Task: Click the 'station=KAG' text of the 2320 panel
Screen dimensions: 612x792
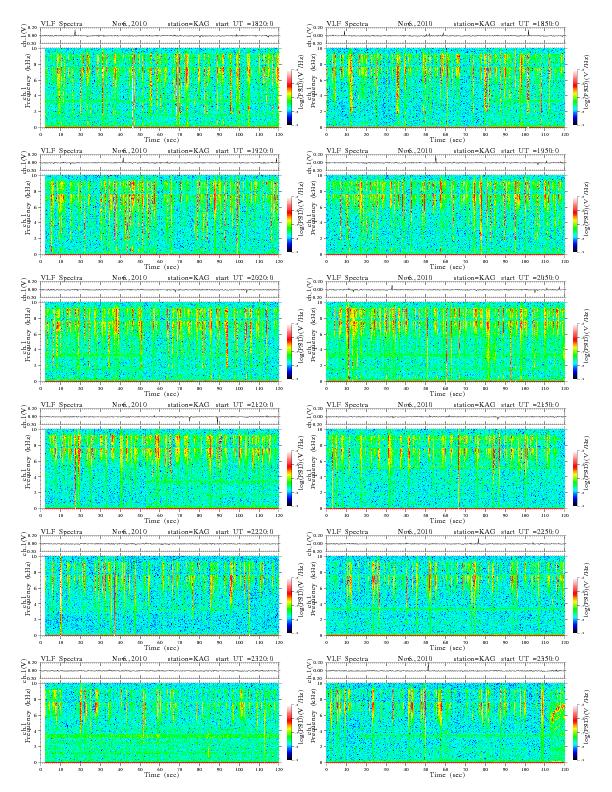Action: click(188, 659)
